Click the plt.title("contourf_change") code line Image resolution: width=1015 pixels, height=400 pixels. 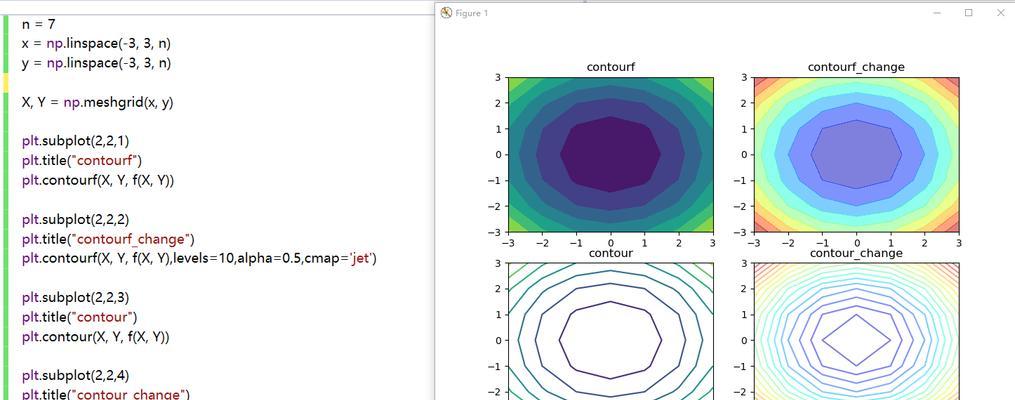tap(107, 239)
